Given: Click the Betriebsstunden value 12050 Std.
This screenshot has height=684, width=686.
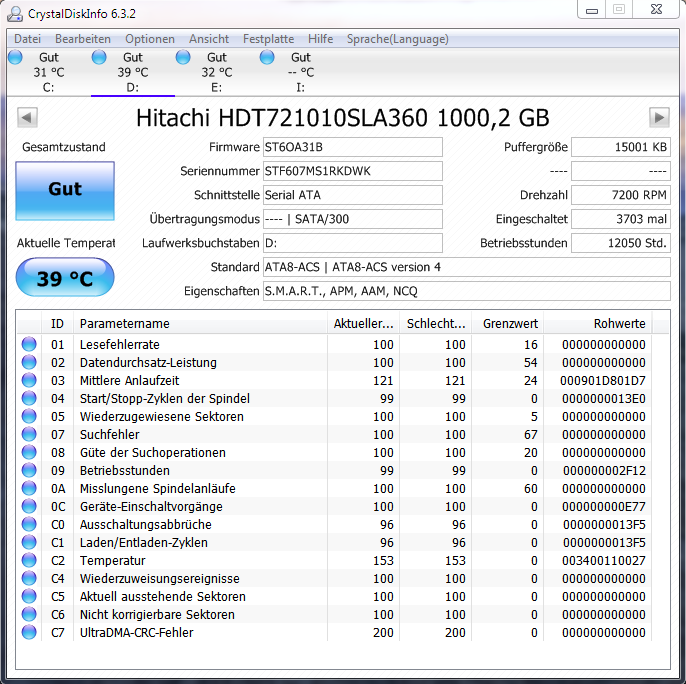Looking at the screenshot, I should (x=620, y=243).
